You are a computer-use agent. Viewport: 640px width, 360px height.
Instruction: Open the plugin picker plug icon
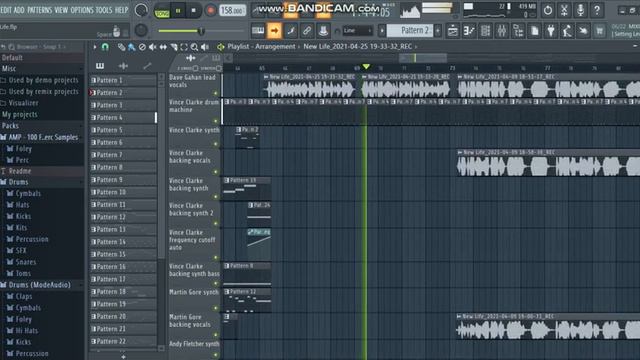pos(551,31)
